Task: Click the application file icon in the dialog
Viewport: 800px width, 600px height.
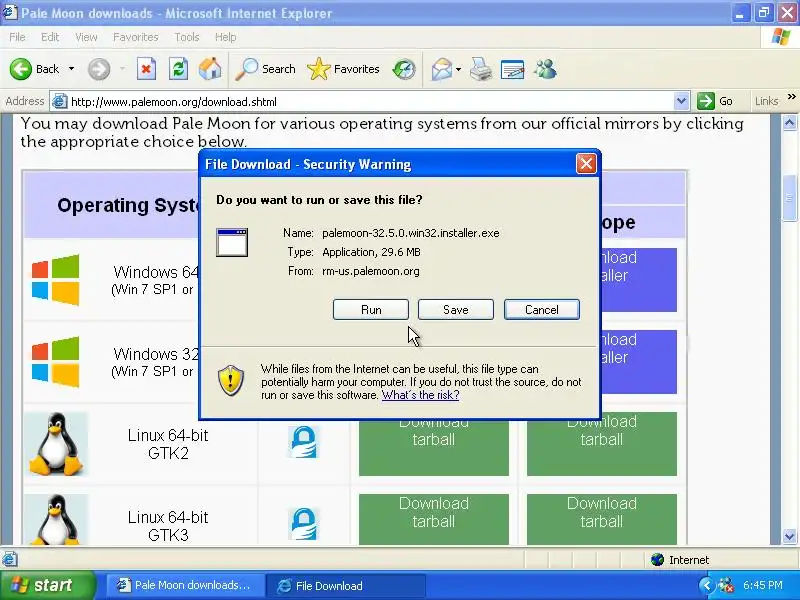Action: tap(232, 242)
